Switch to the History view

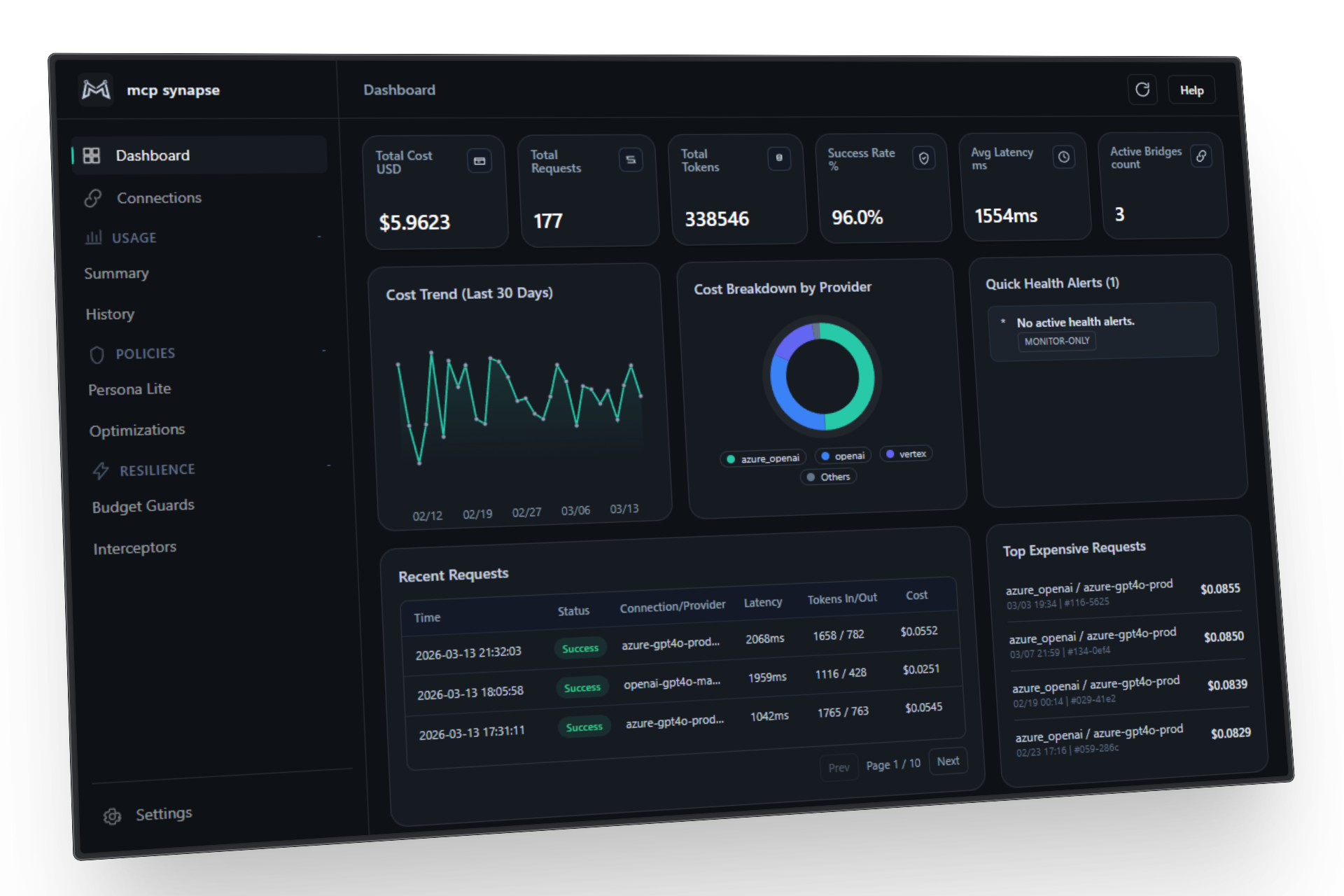click(110, 314)
